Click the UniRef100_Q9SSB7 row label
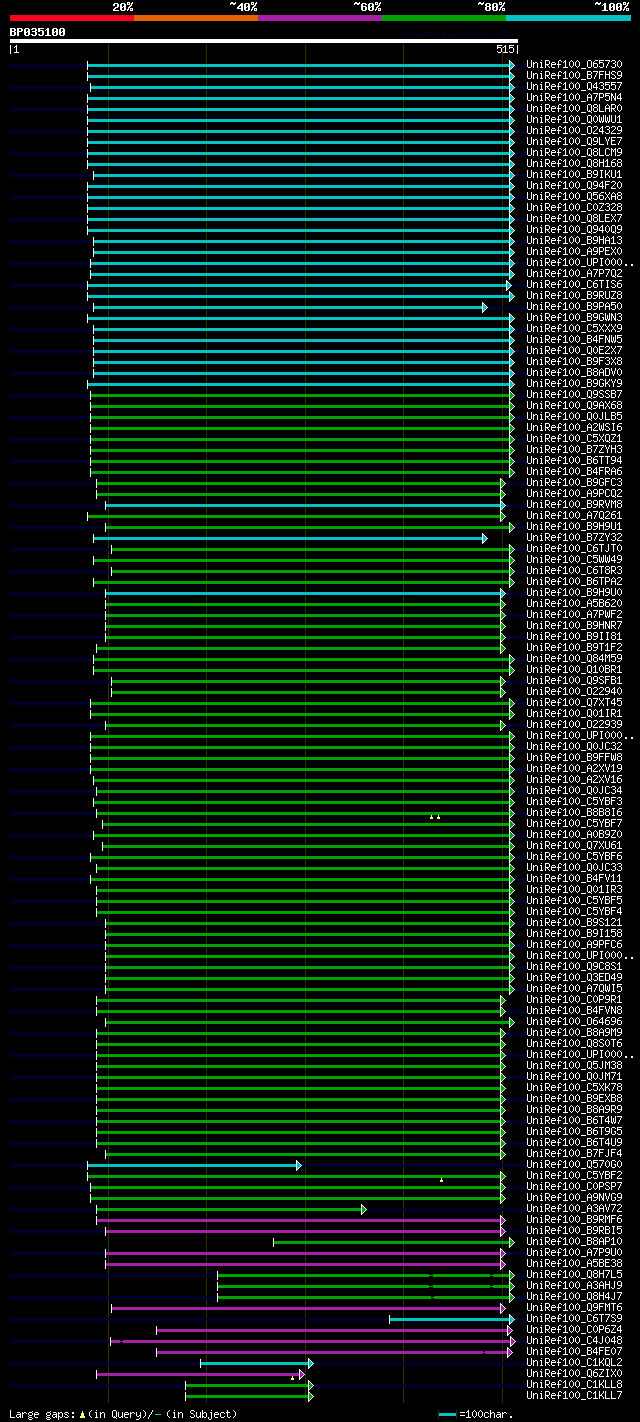The height and width of the screenshot is (1422, 640). [x=574, y=395]
